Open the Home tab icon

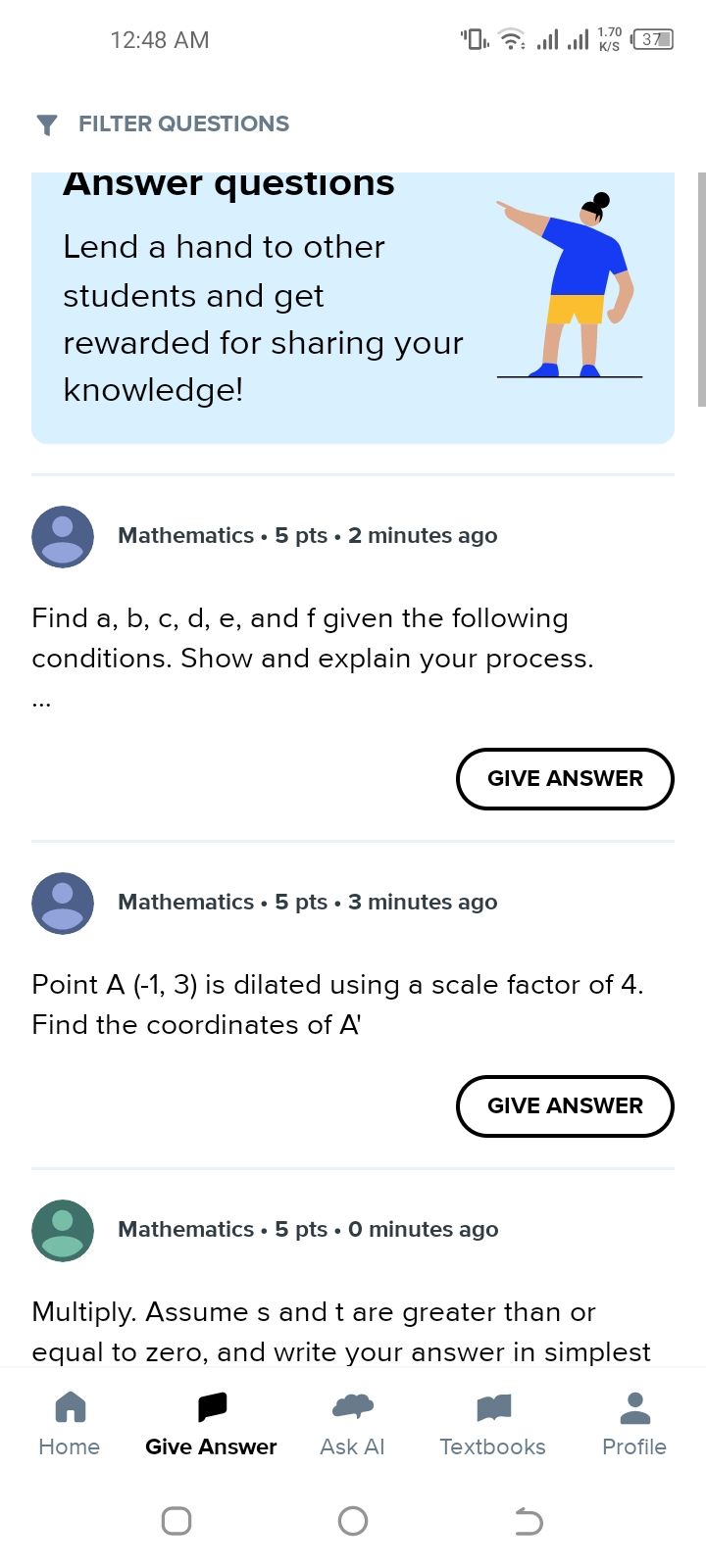pos(70,1407)
